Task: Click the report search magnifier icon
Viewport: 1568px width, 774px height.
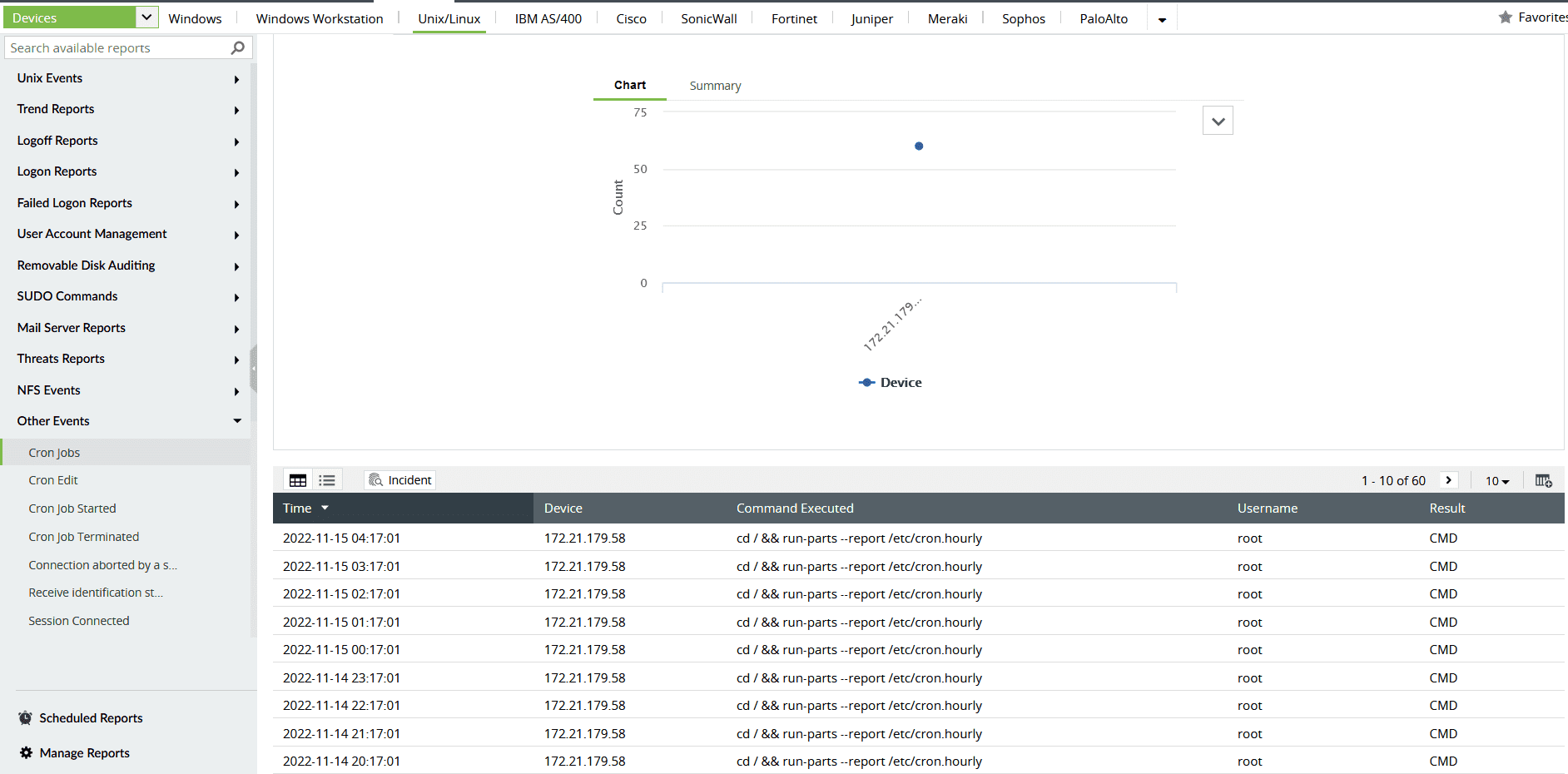Action: tap(239, 47)
